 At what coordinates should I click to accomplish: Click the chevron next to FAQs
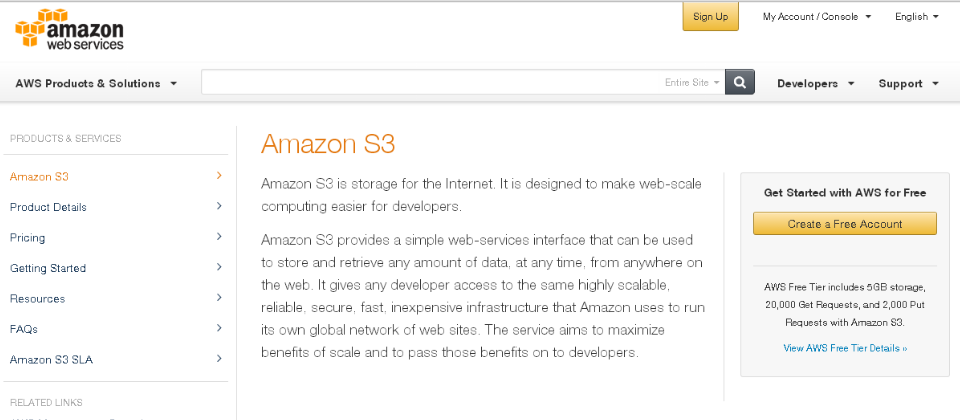(x=219, y=329)
